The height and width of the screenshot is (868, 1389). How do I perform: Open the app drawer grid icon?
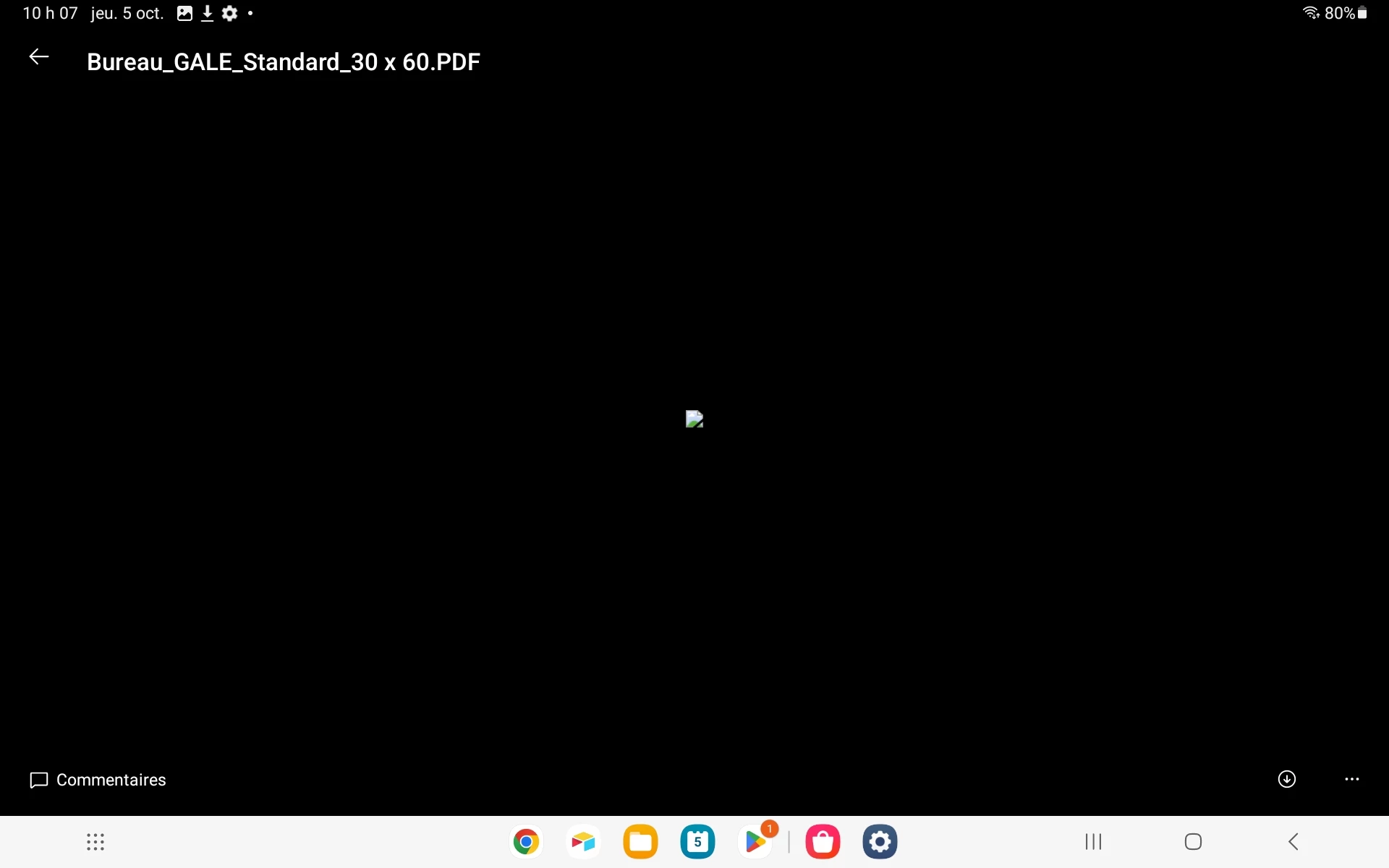pyautogui.click(x=95, y=842)
